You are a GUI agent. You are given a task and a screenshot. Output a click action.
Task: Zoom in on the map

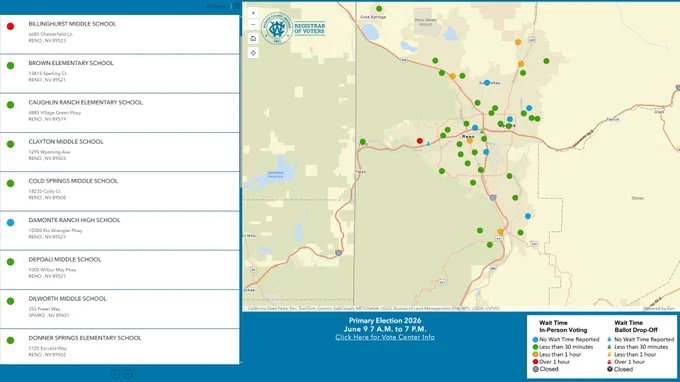coord(253,13)
